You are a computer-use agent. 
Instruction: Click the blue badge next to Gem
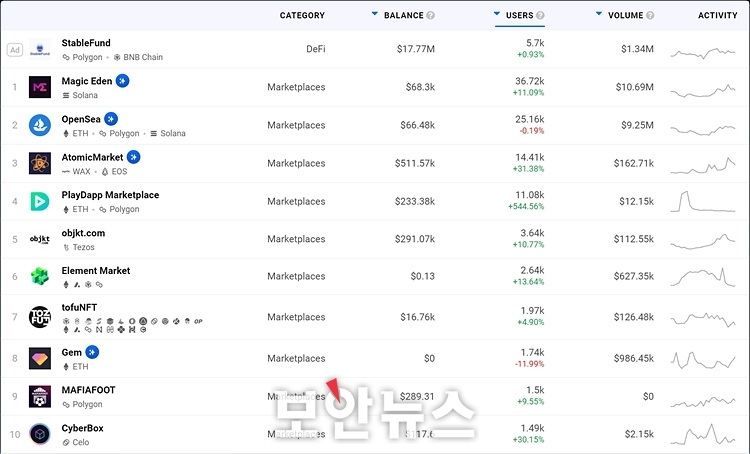pyautogui.click(x=92, y=352)
